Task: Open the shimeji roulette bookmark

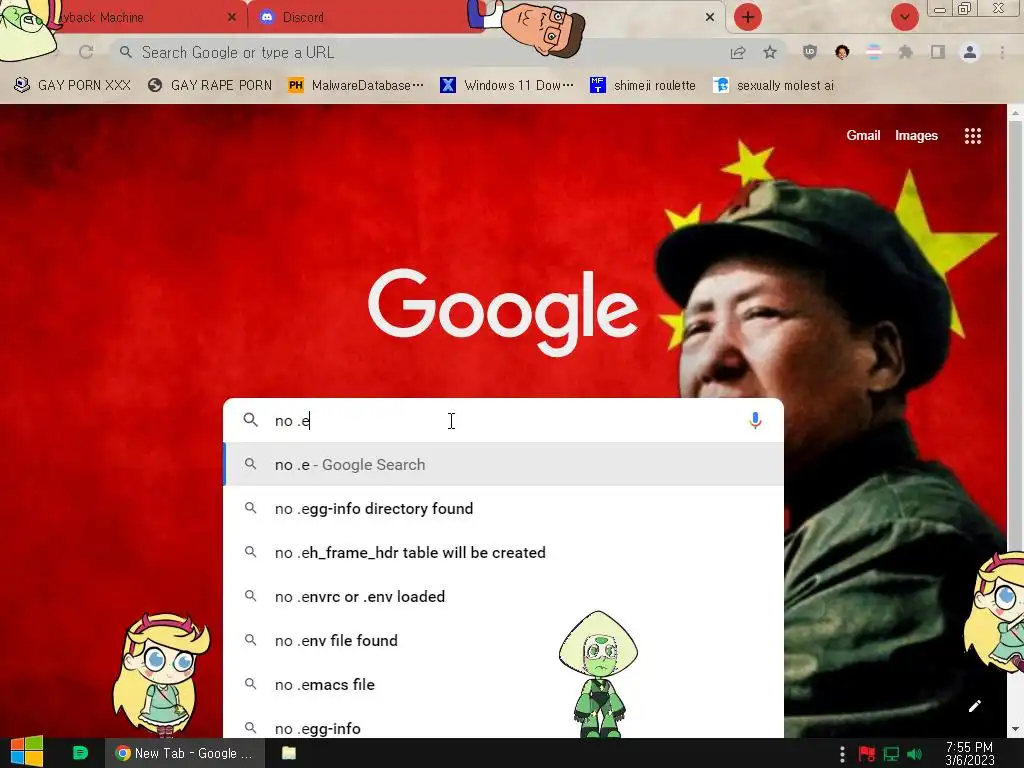Action: 643,86
